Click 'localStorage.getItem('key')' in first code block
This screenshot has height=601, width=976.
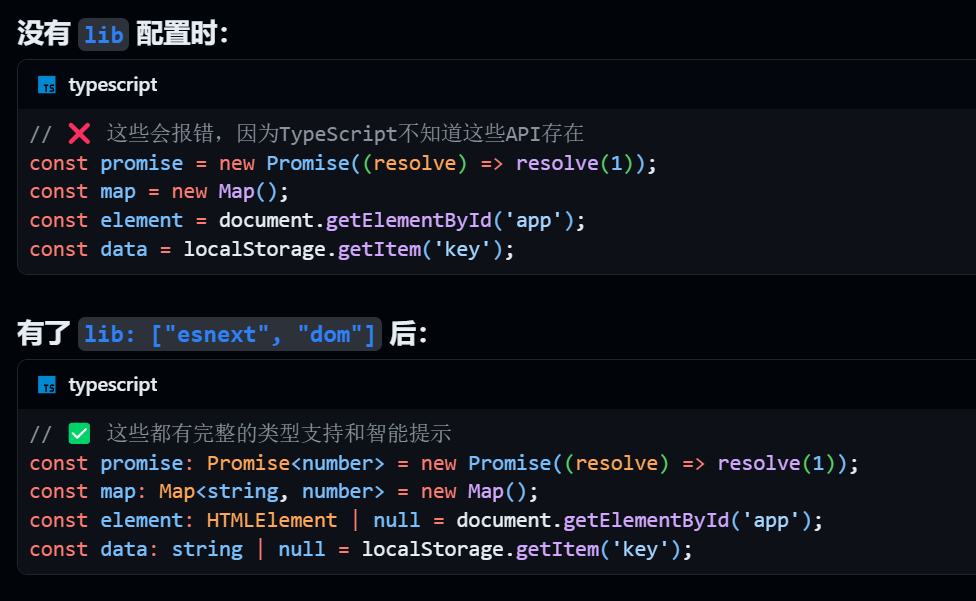pos(343,249)
